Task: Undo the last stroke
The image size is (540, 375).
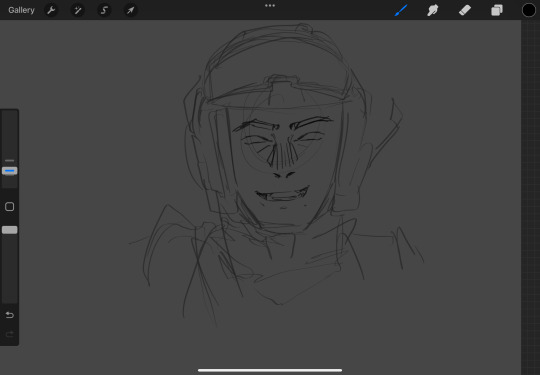Action: pos(10,315)
